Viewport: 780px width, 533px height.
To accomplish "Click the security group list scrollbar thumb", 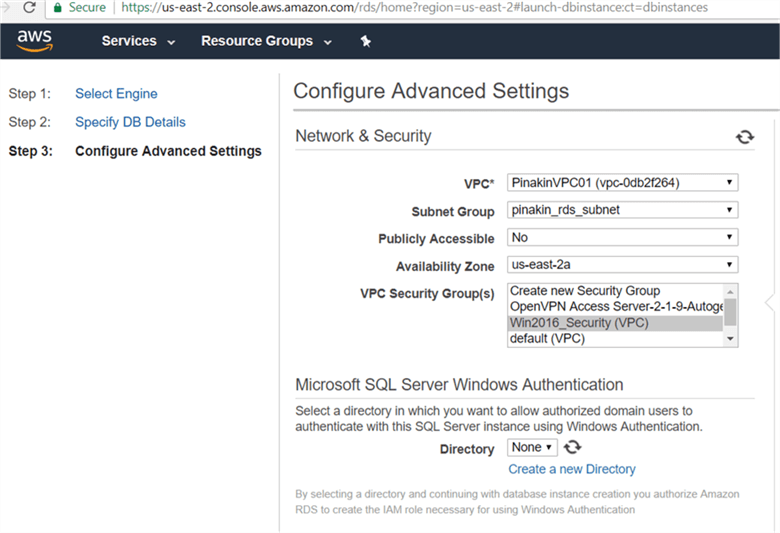I will pyautogui.click(x=730, y=312).
